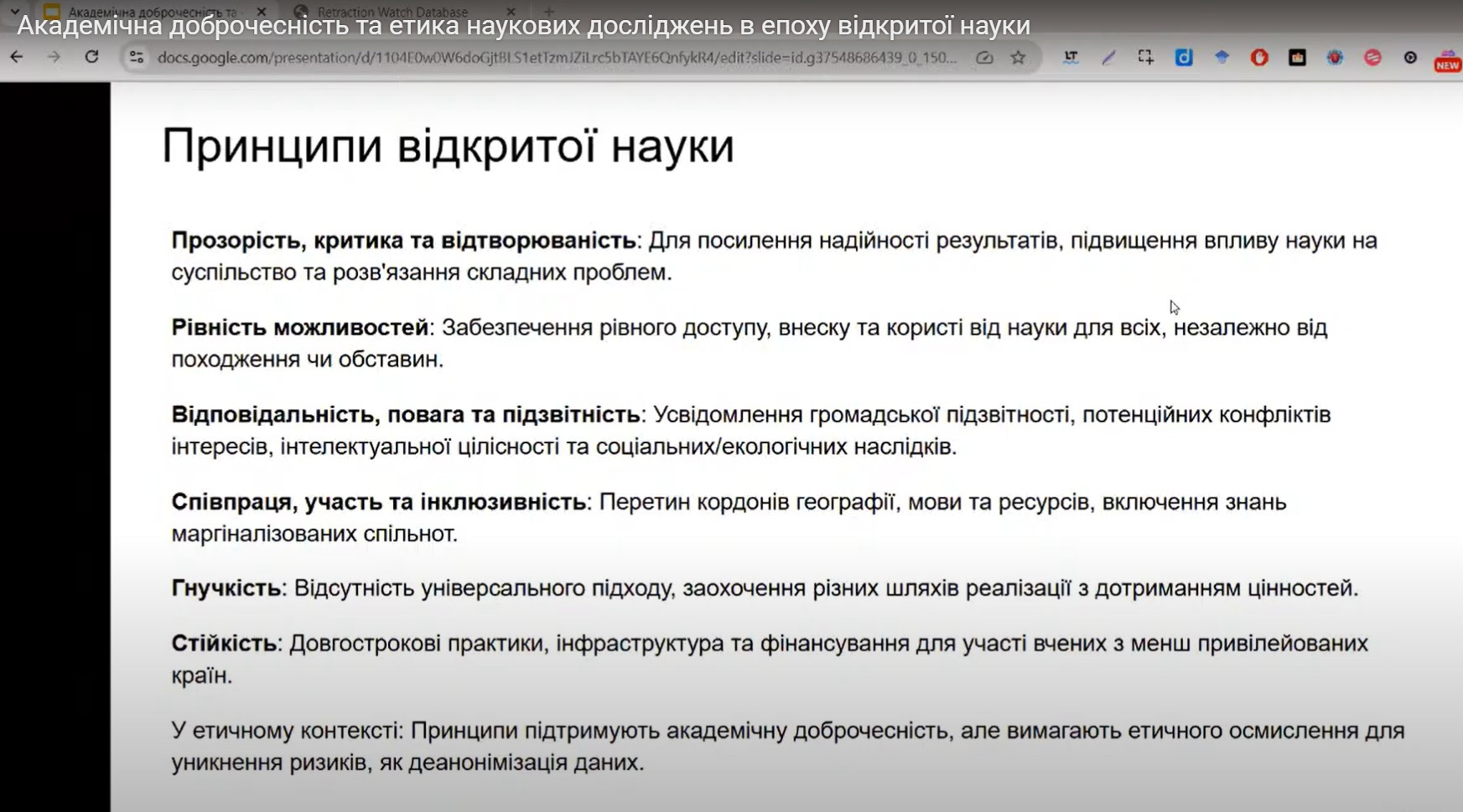Screen dimensions: 1463x812
Task: Open the purple pen extension icon
Action: (x=1108, y=57)
